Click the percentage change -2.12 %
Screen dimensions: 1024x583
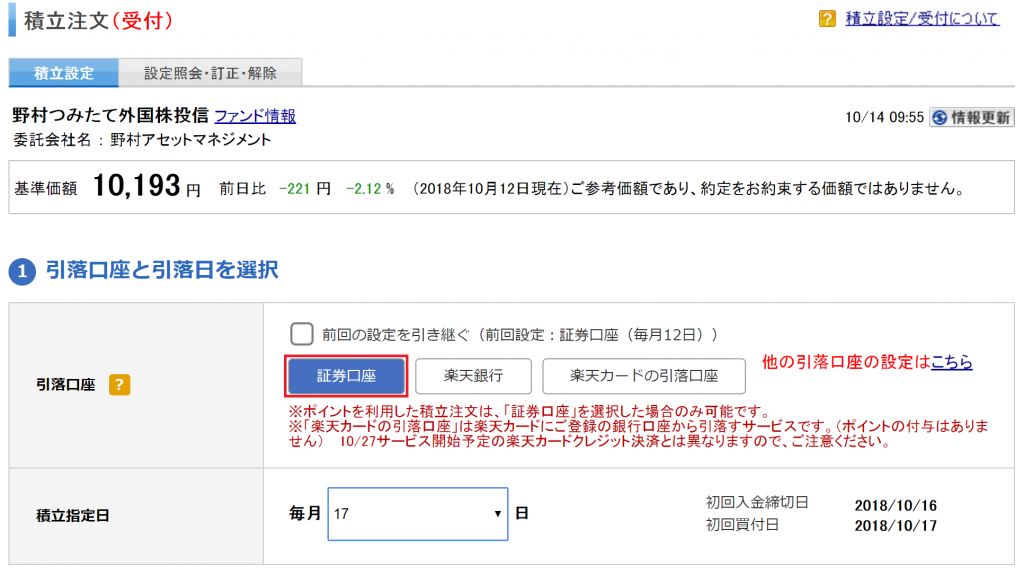pos(370,189)
